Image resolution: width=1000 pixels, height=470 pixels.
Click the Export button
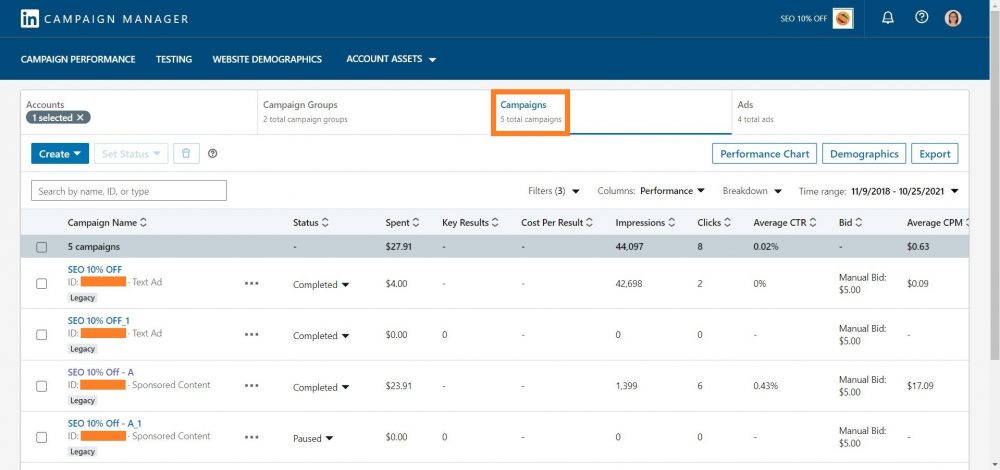pos(934,154)
